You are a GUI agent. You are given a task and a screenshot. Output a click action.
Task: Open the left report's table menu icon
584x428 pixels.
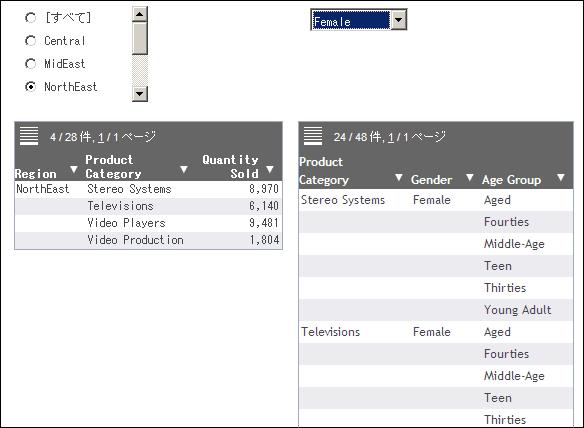[29, 136]
